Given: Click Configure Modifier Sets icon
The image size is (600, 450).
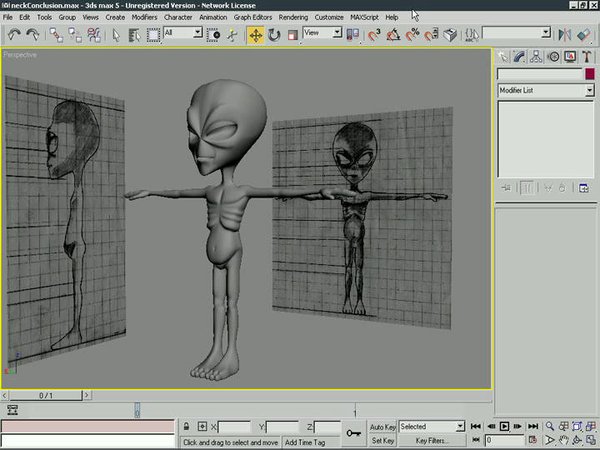Looking at the screenshot, I should pos(582,187).
